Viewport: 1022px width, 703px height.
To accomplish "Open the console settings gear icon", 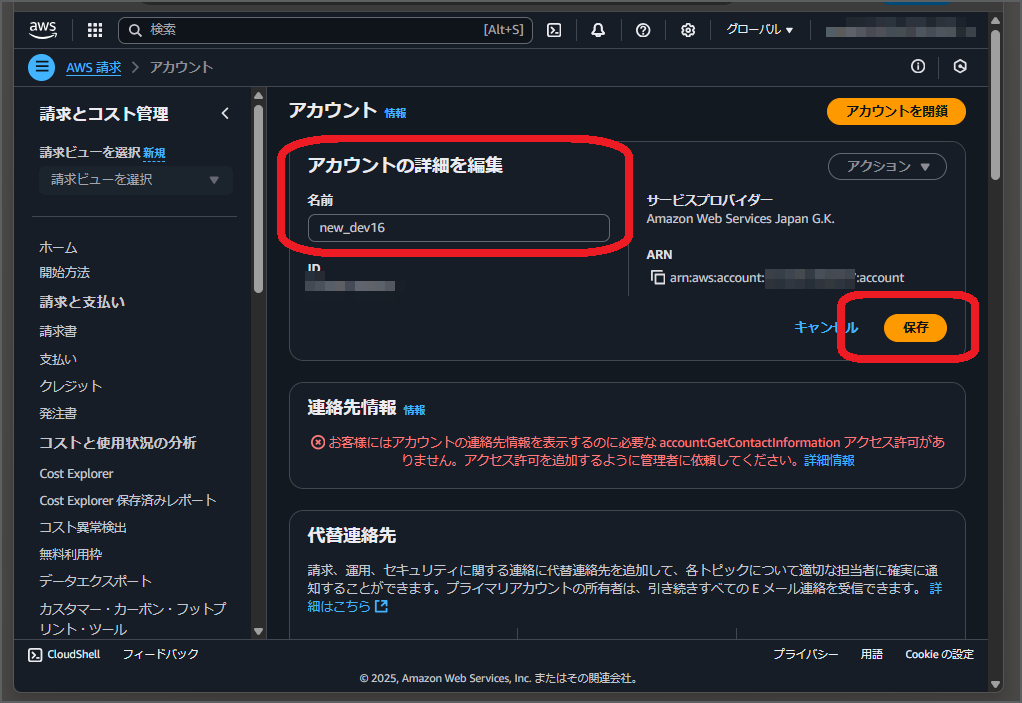I will click(688, 30).
